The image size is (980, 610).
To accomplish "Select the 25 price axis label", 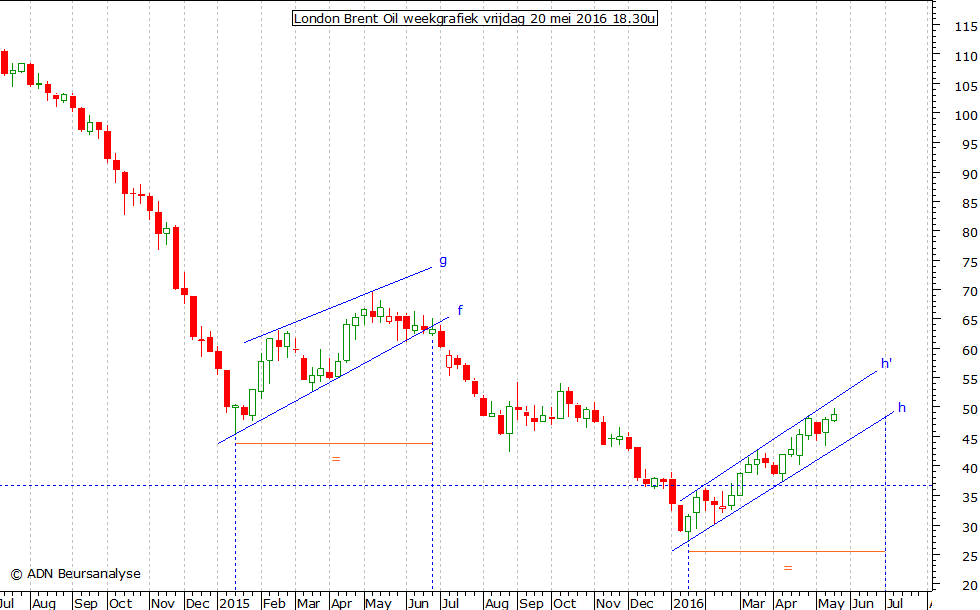I will coord(969,556).
